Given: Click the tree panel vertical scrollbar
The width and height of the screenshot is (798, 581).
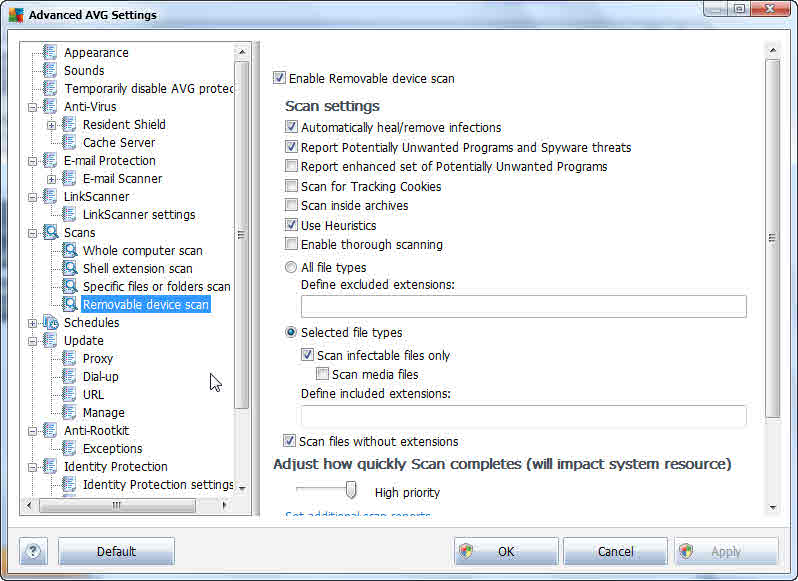Looking at the screenshot, I should 242,235.
